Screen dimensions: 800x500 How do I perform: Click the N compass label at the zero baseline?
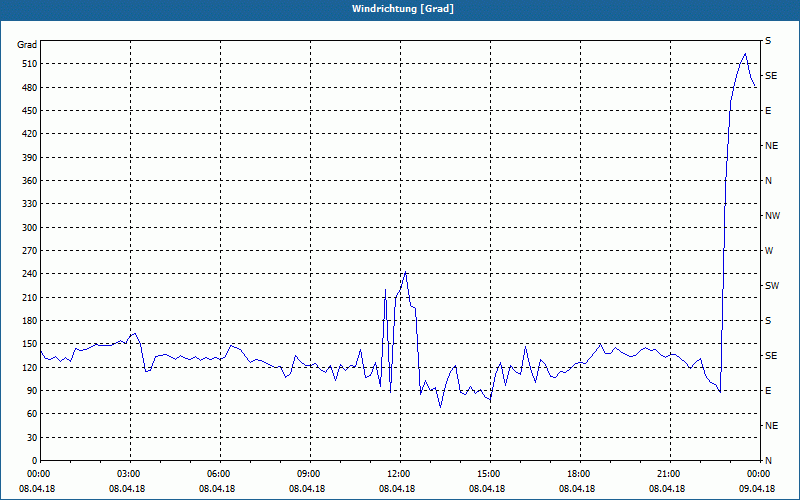pyautogui.click(x=768, y=461)
